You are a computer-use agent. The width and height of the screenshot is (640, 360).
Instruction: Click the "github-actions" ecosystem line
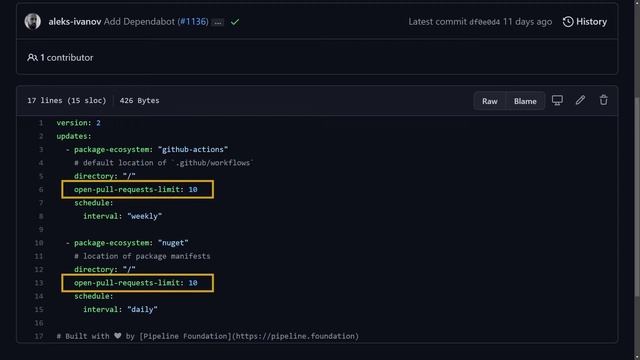[x=147, y=149]
